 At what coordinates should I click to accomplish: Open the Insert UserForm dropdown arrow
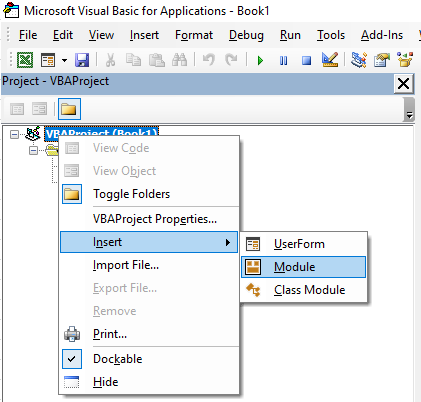pos(64,60)
